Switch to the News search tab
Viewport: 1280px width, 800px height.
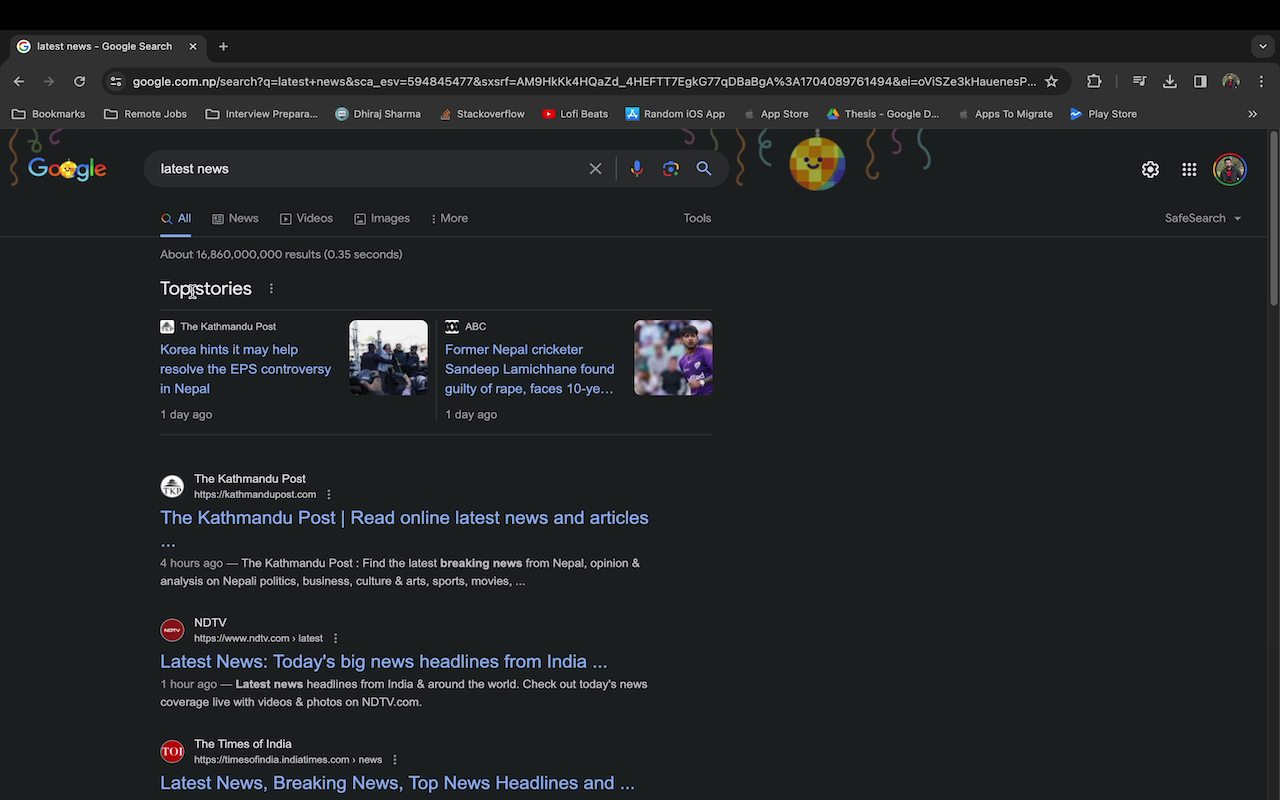coord(235,218)
